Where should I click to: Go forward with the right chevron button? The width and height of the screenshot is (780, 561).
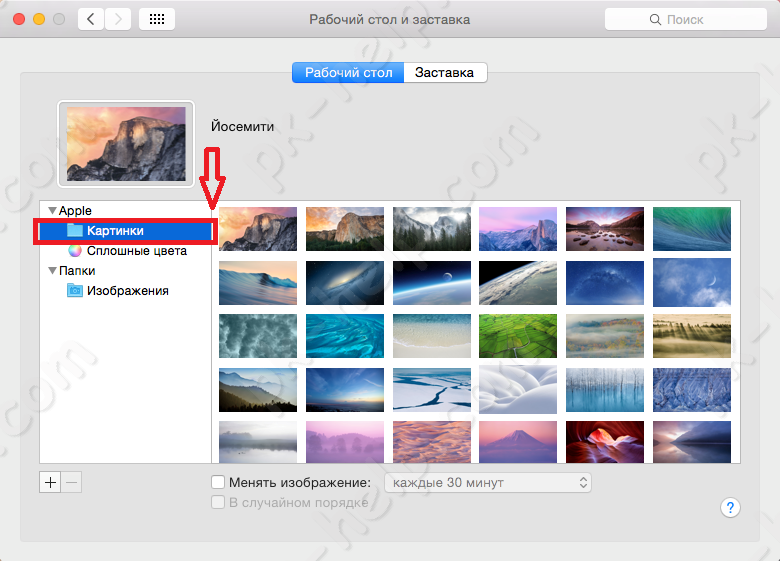118,19
